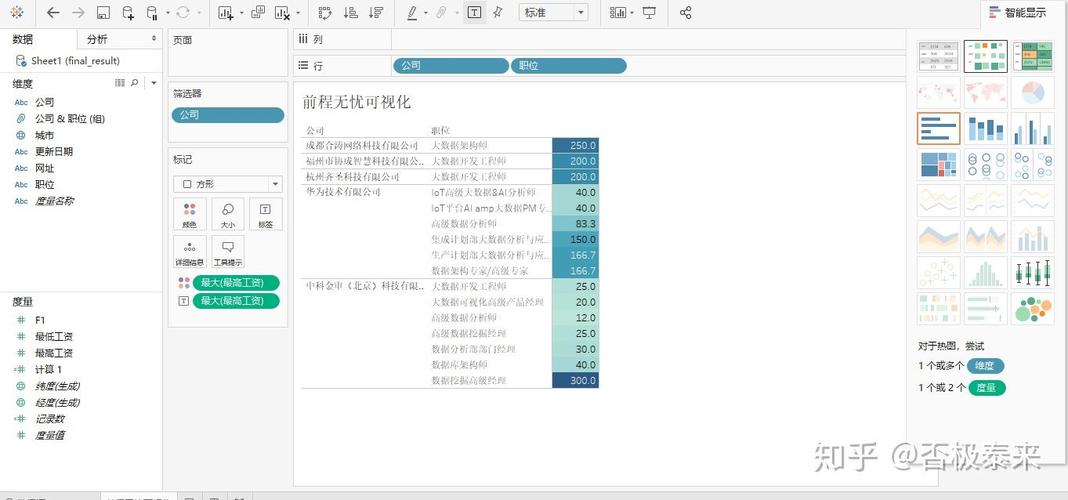Sort ascending toolbar icon
Screen dimensions: 1068x500
(x=350, y=12)
